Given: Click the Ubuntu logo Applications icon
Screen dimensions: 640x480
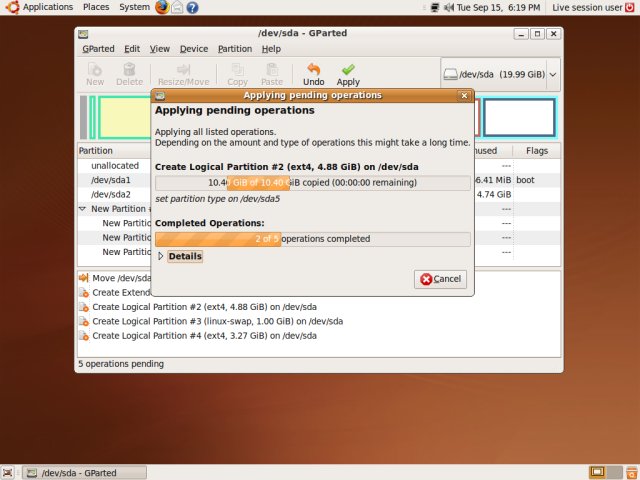Looking at the screenshot, I should [x=12, y=7].
